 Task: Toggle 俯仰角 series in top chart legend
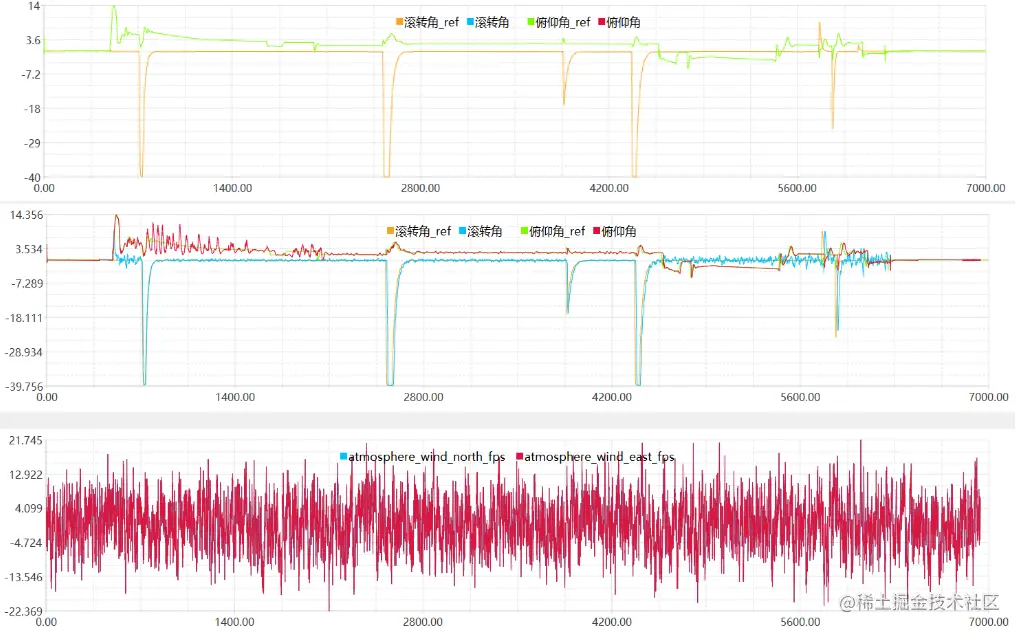(x=619, y=22)
